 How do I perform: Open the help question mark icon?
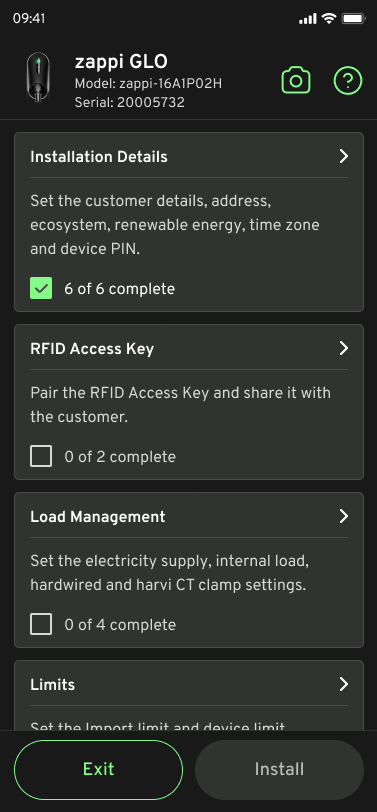(x=347, y=80)
